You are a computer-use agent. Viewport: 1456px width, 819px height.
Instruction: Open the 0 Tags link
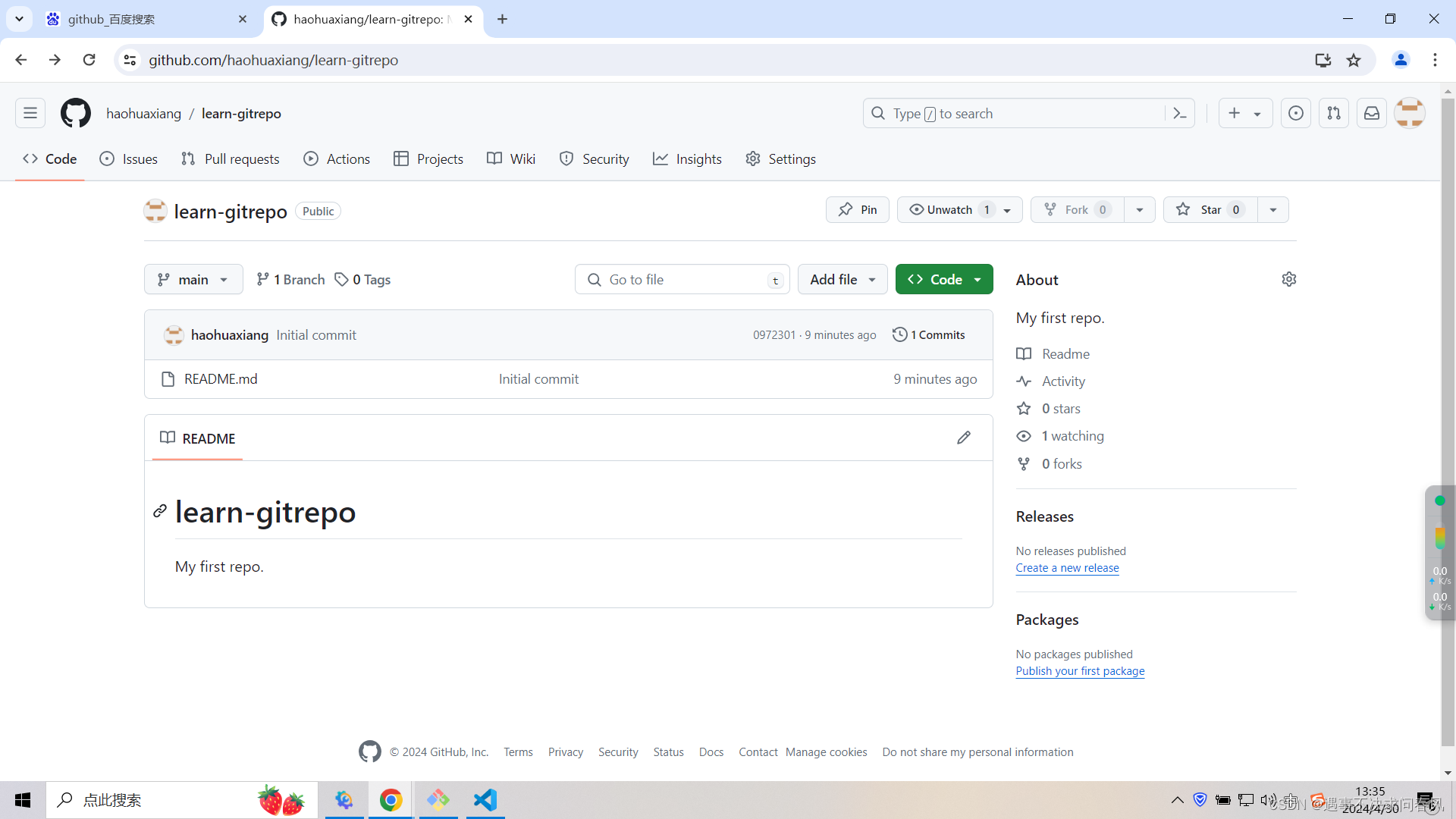click(362, 279)
